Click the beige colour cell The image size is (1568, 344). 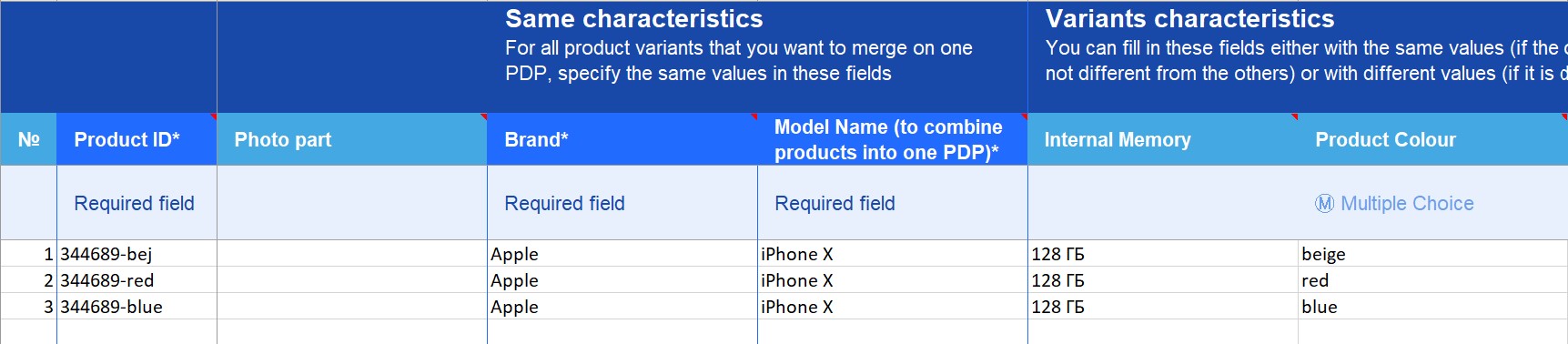tap(1433, 254)
